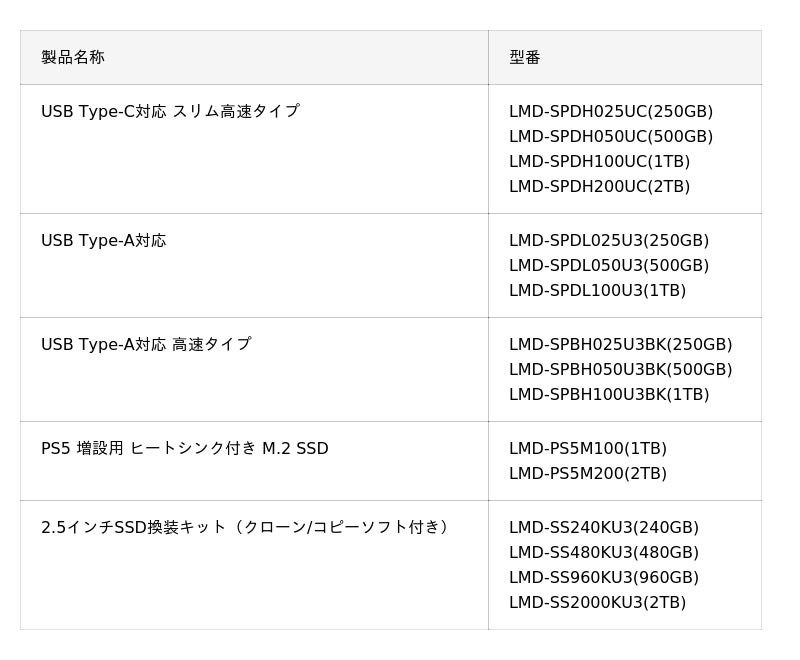Select the PS5 増設用 ヒートシンク付き M.2 SSD name

tap(185, 448)
